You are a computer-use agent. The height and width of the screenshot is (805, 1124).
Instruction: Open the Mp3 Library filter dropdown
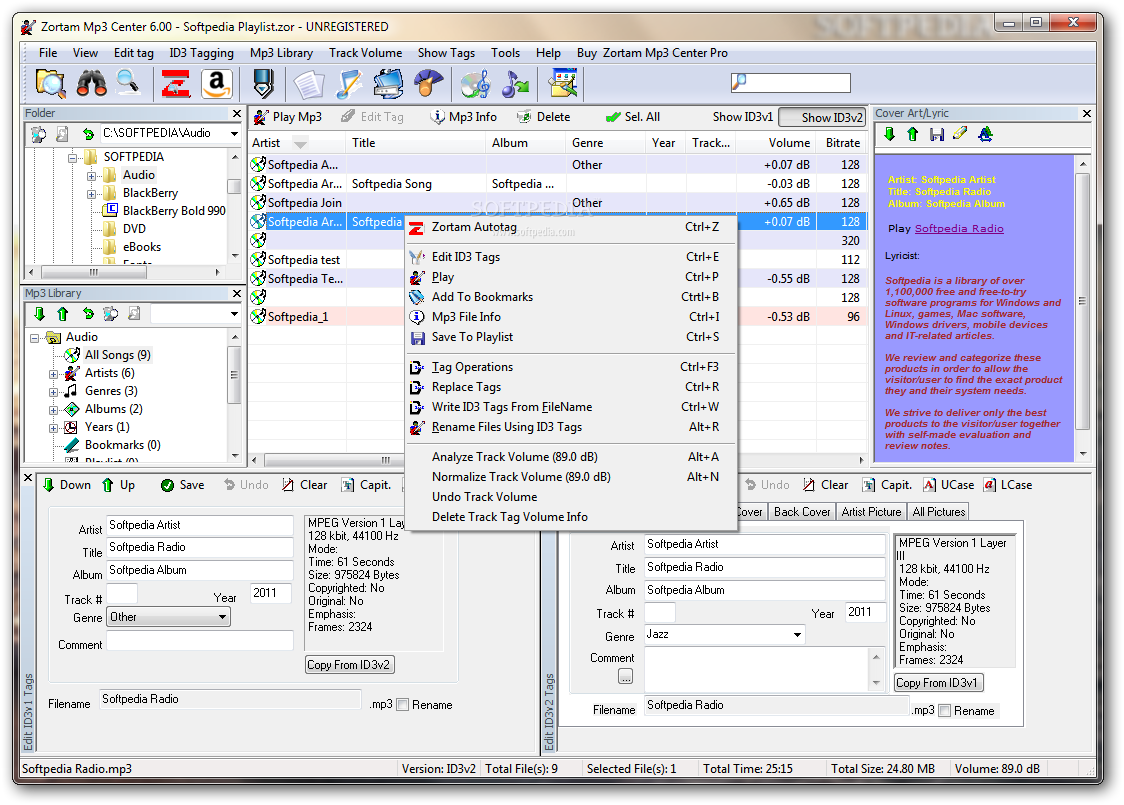point(234,314)
